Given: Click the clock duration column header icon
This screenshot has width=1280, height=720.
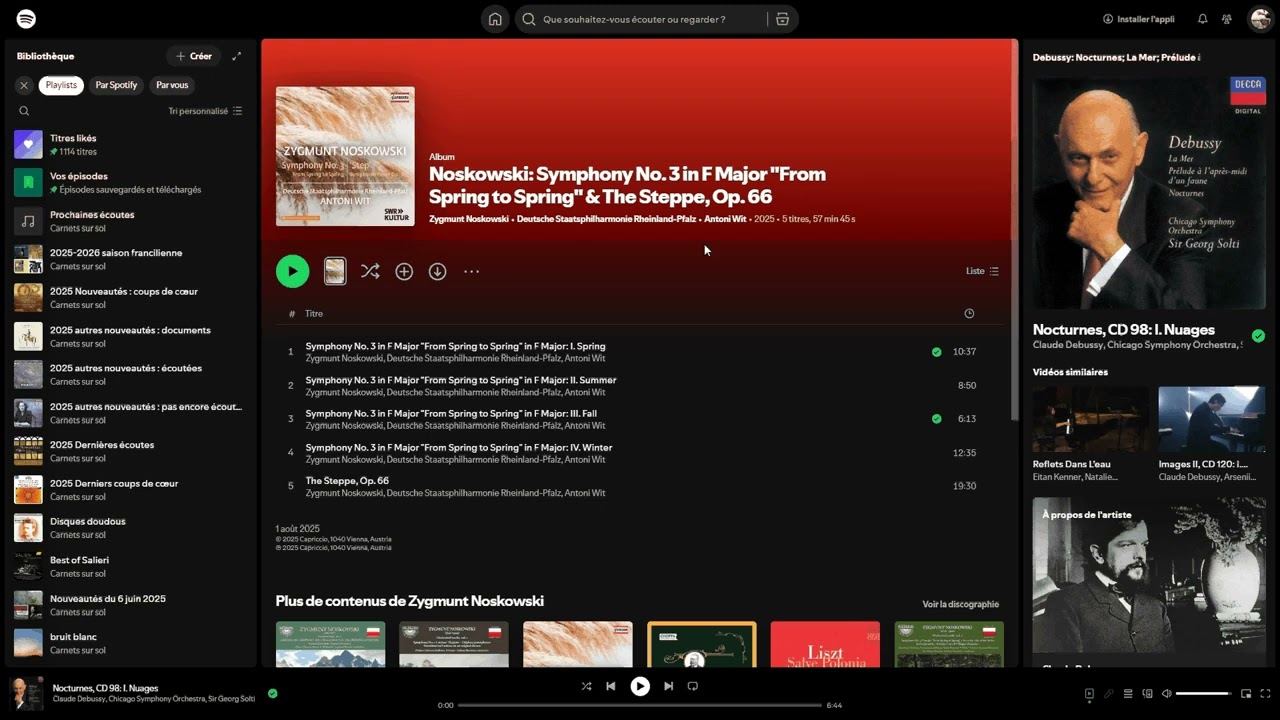Looking at the screenshot, I should (x=969, y=314).
